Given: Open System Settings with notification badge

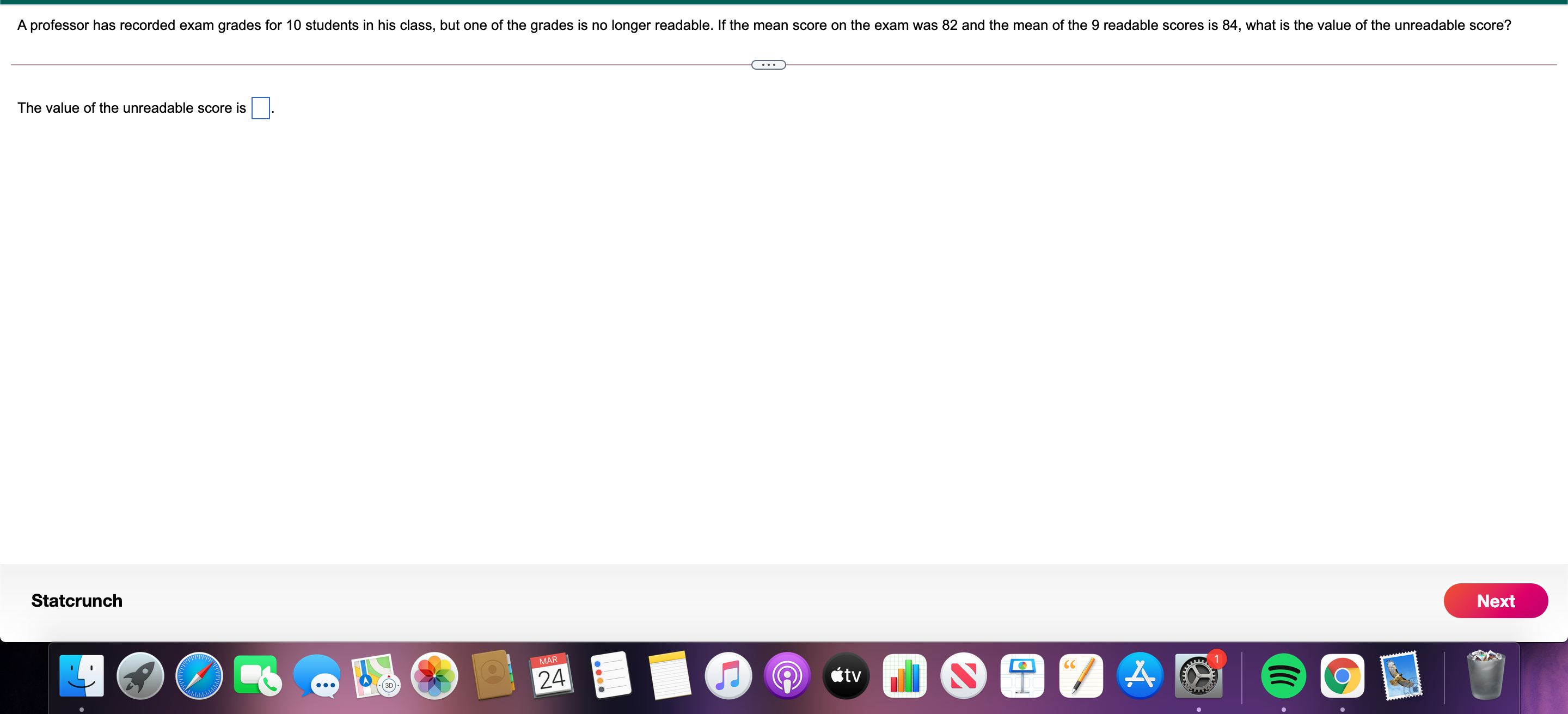Looking at the screenshot, I should (x=1198, y=676).
